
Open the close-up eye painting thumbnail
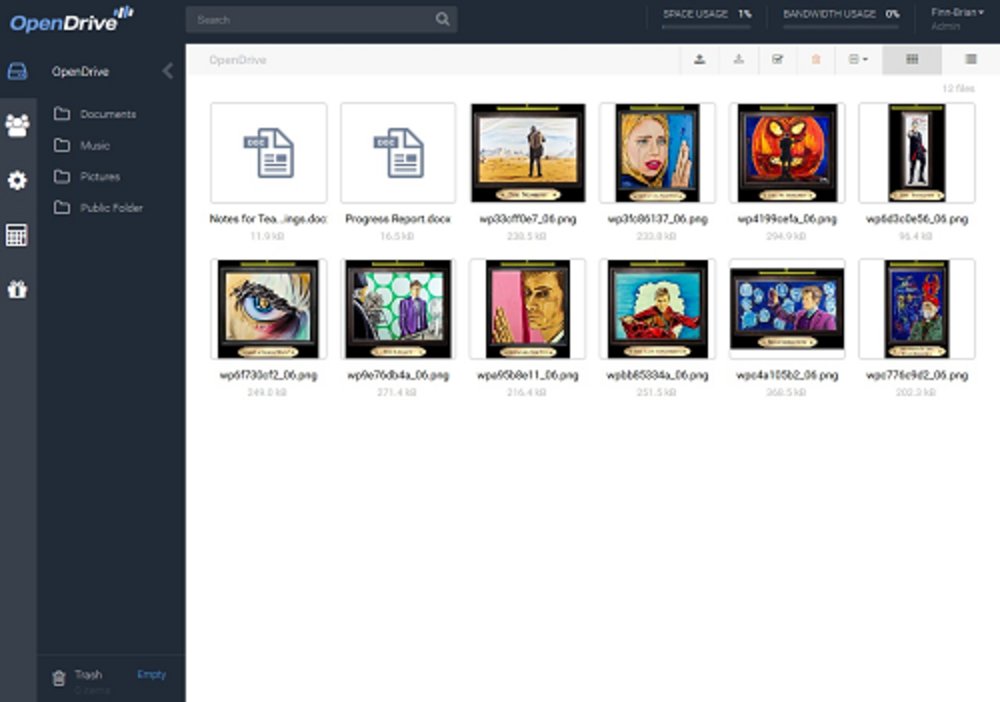pyautogui.click(x=268, y=309)
